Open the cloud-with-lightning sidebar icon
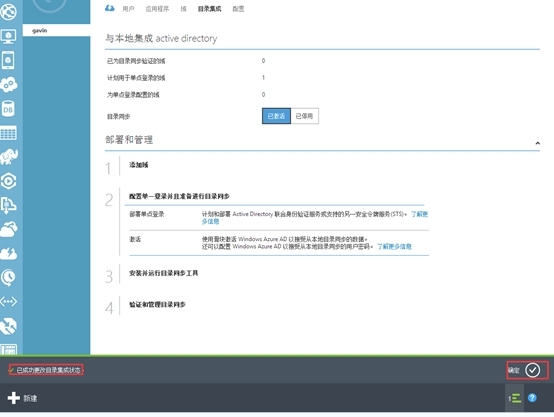The width and height of the screenshot is (554, 417). (x=9, y=253)
